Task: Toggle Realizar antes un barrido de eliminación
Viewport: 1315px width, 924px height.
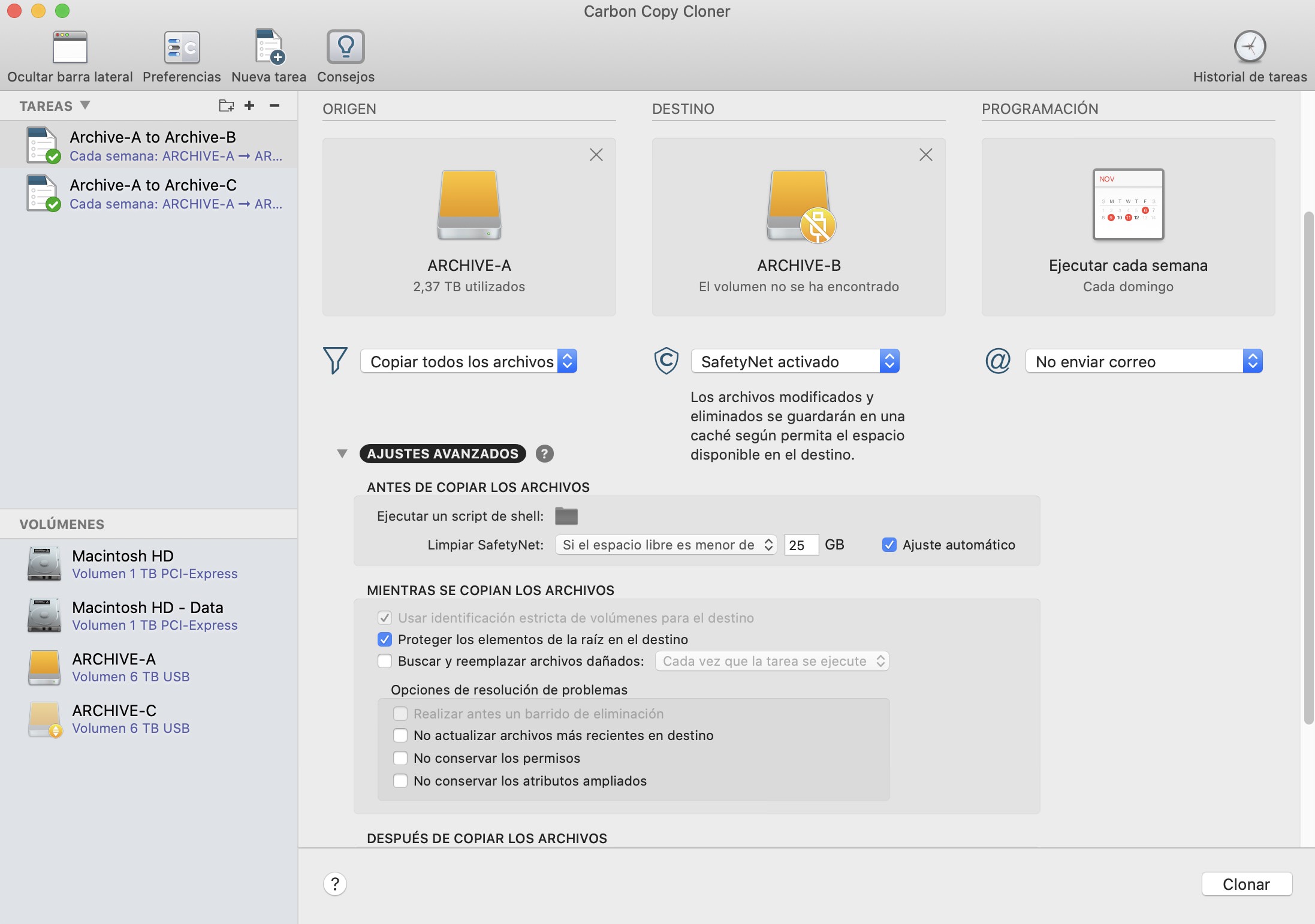Action: click(x=400, y=714)
